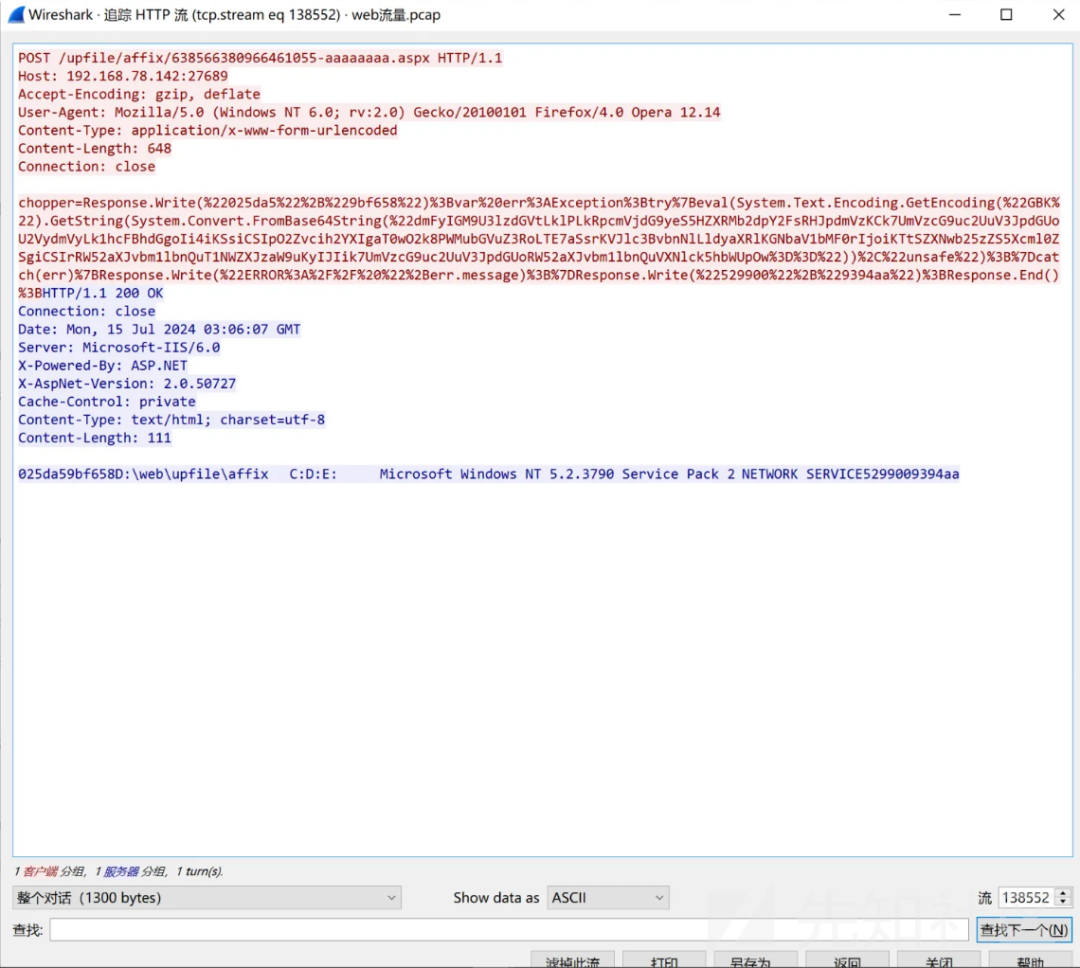This screenshot has height=968, width=1080.
Task: Click the 打印 print button
Action: tap(664, 960)
